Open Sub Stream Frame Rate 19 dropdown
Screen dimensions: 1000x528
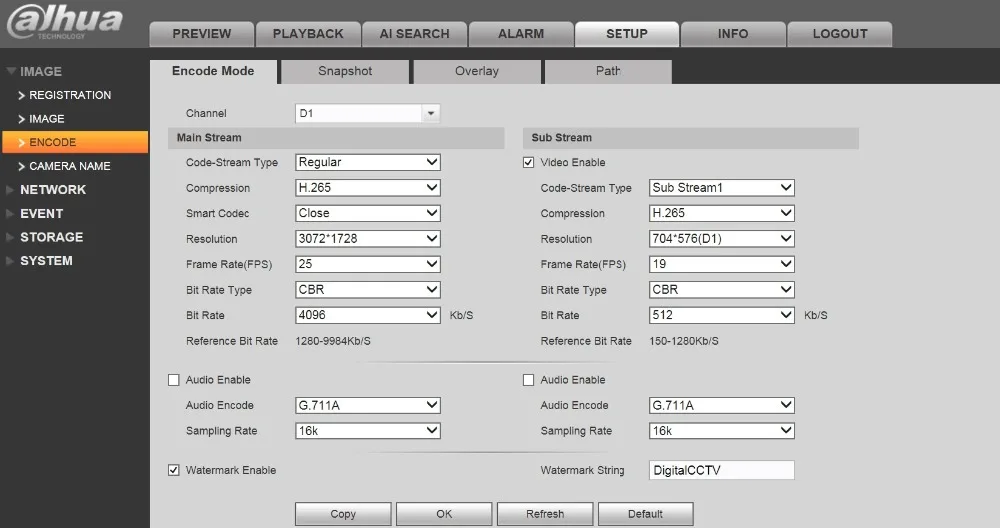722,264
